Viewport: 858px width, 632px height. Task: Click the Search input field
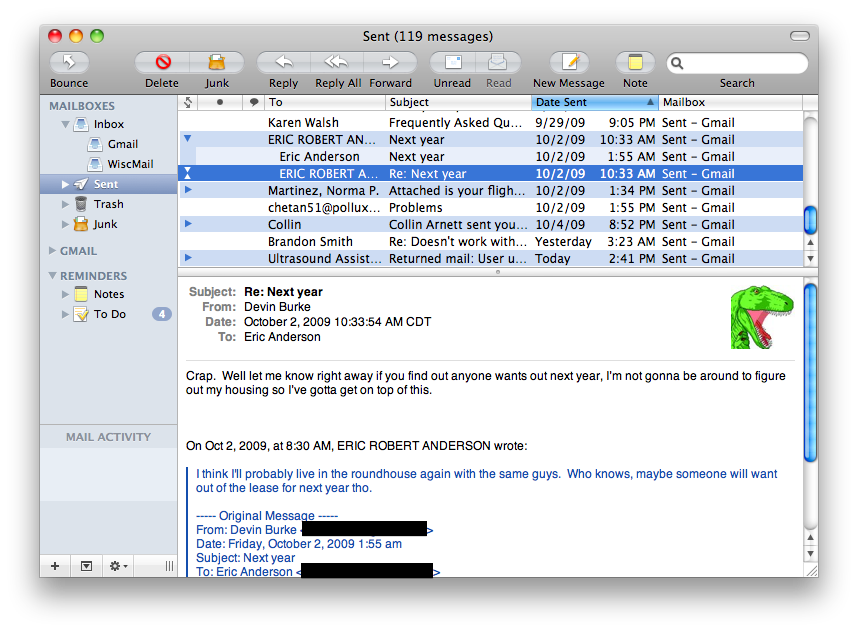coord(737,63)
